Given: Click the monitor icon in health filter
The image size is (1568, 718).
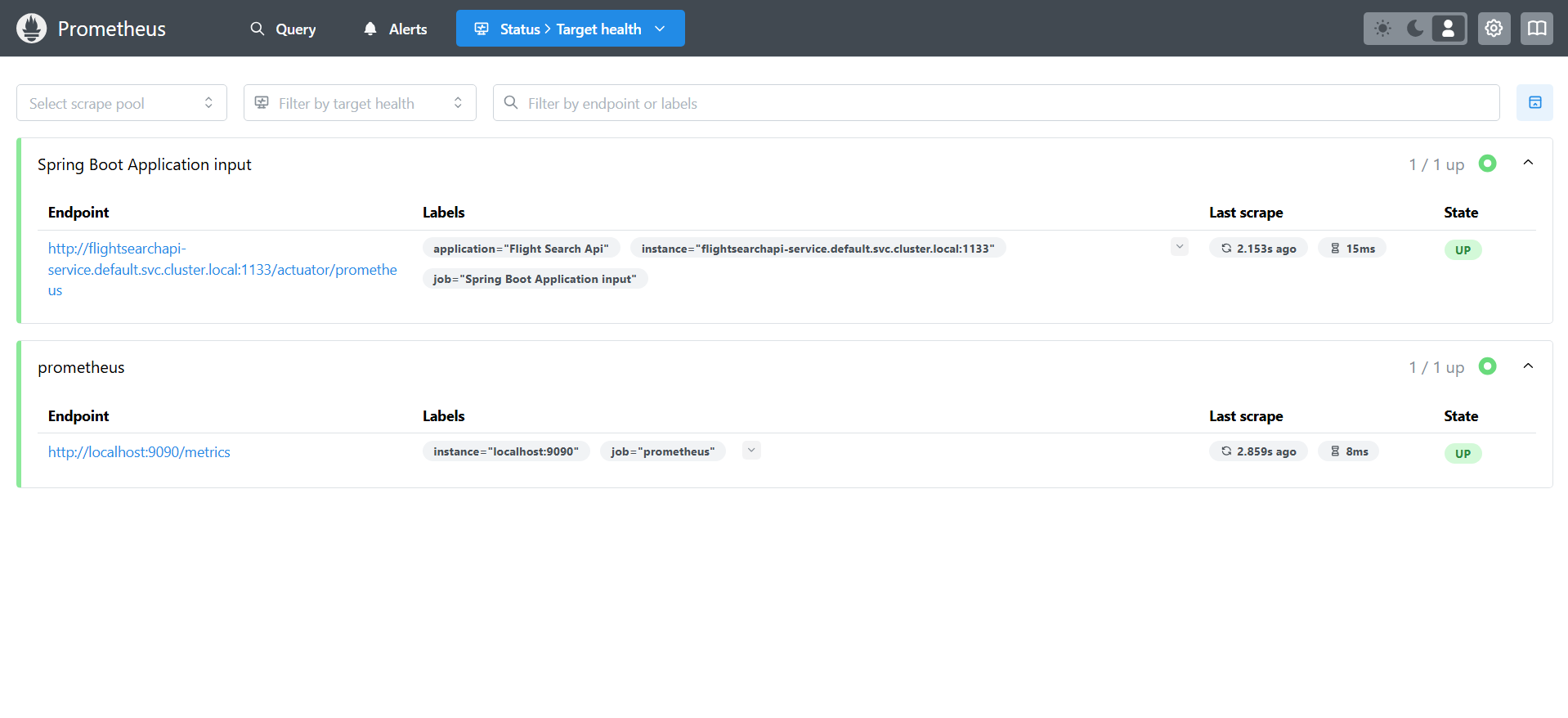Looking at the screenshot, I should [x=262, y=102].
